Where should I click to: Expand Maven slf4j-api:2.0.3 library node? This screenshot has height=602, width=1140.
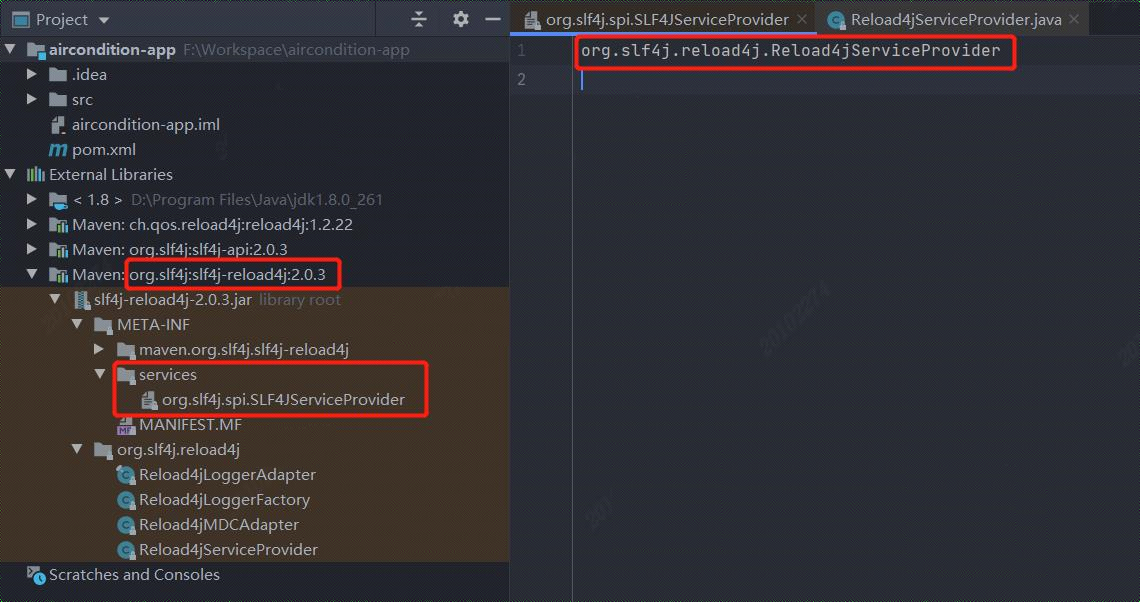pos(32,249)
